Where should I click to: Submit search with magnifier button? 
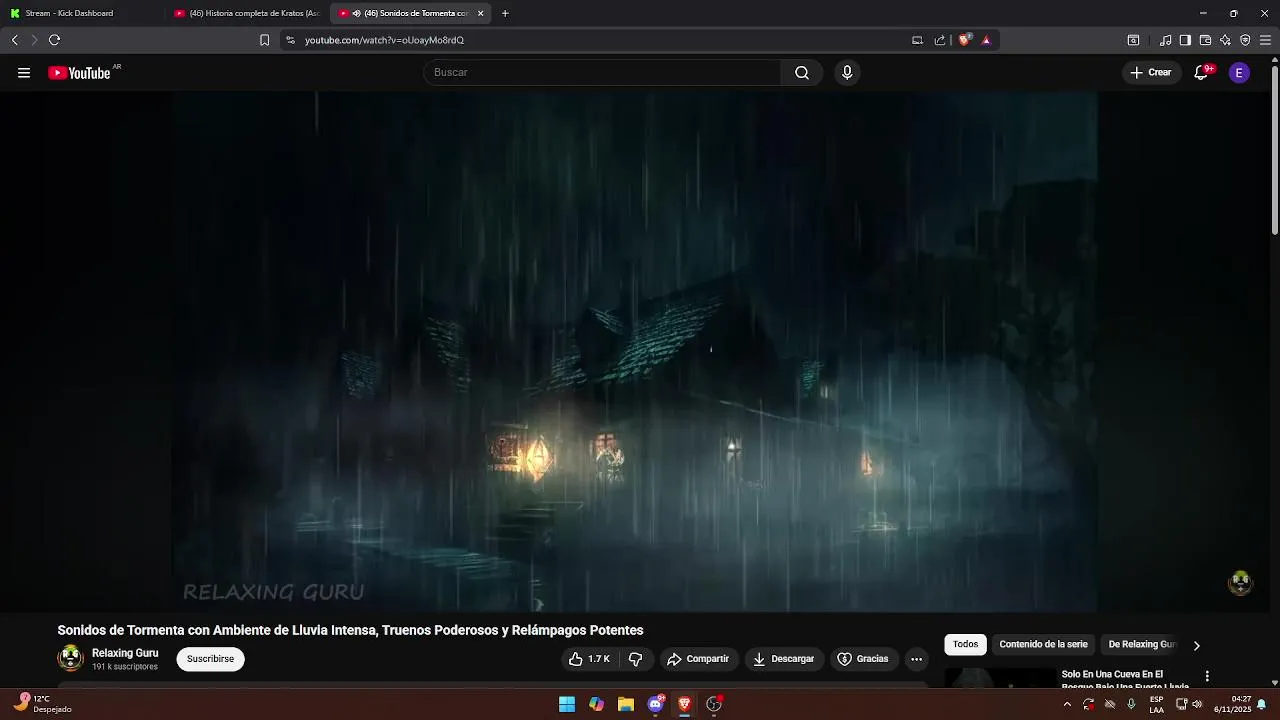click(802, 73)
